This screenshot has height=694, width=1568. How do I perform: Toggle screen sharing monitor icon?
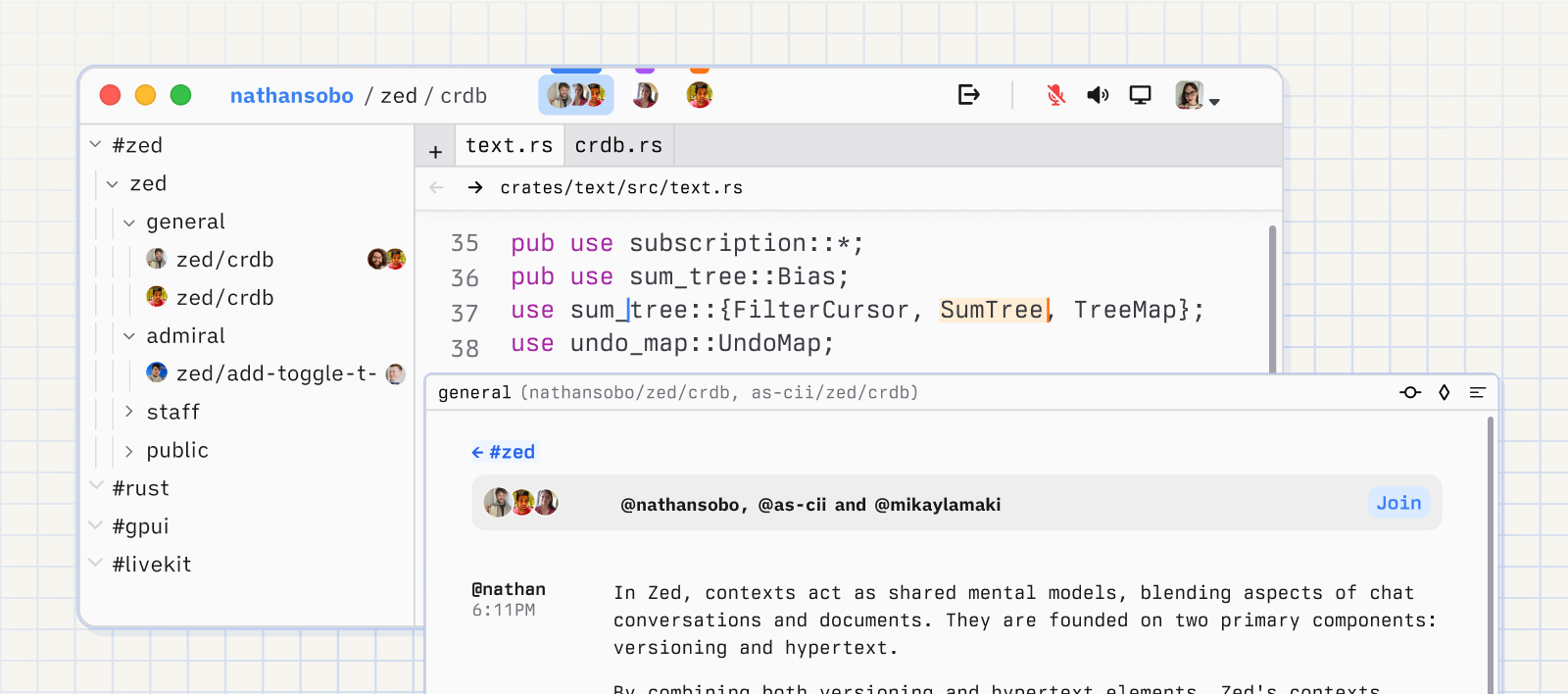[x=1140, y=95]
